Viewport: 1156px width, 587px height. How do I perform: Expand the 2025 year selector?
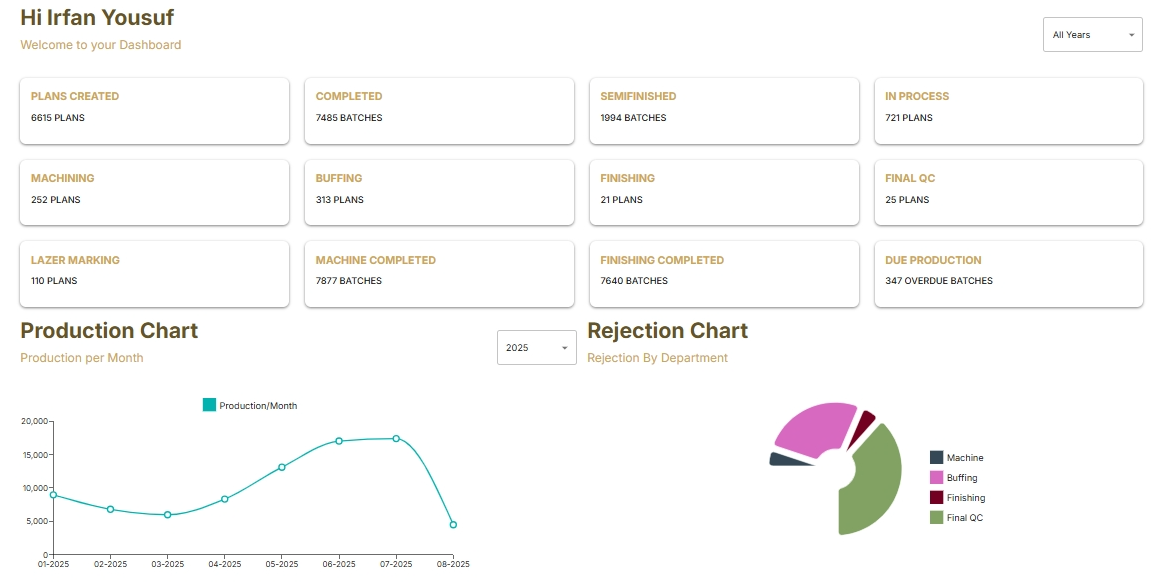tap(536, 348)
